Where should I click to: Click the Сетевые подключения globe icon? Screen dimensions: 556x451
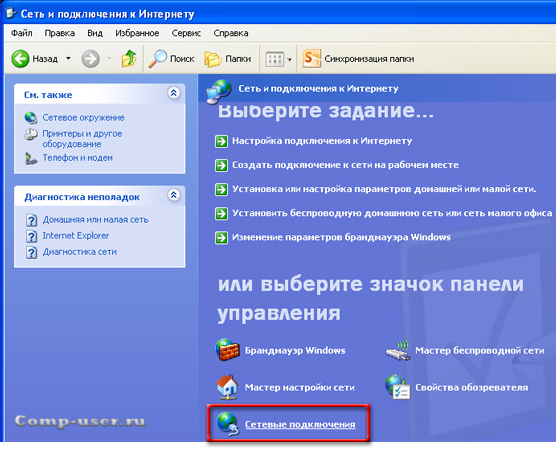pyautogui.click(x=227, y=424)
